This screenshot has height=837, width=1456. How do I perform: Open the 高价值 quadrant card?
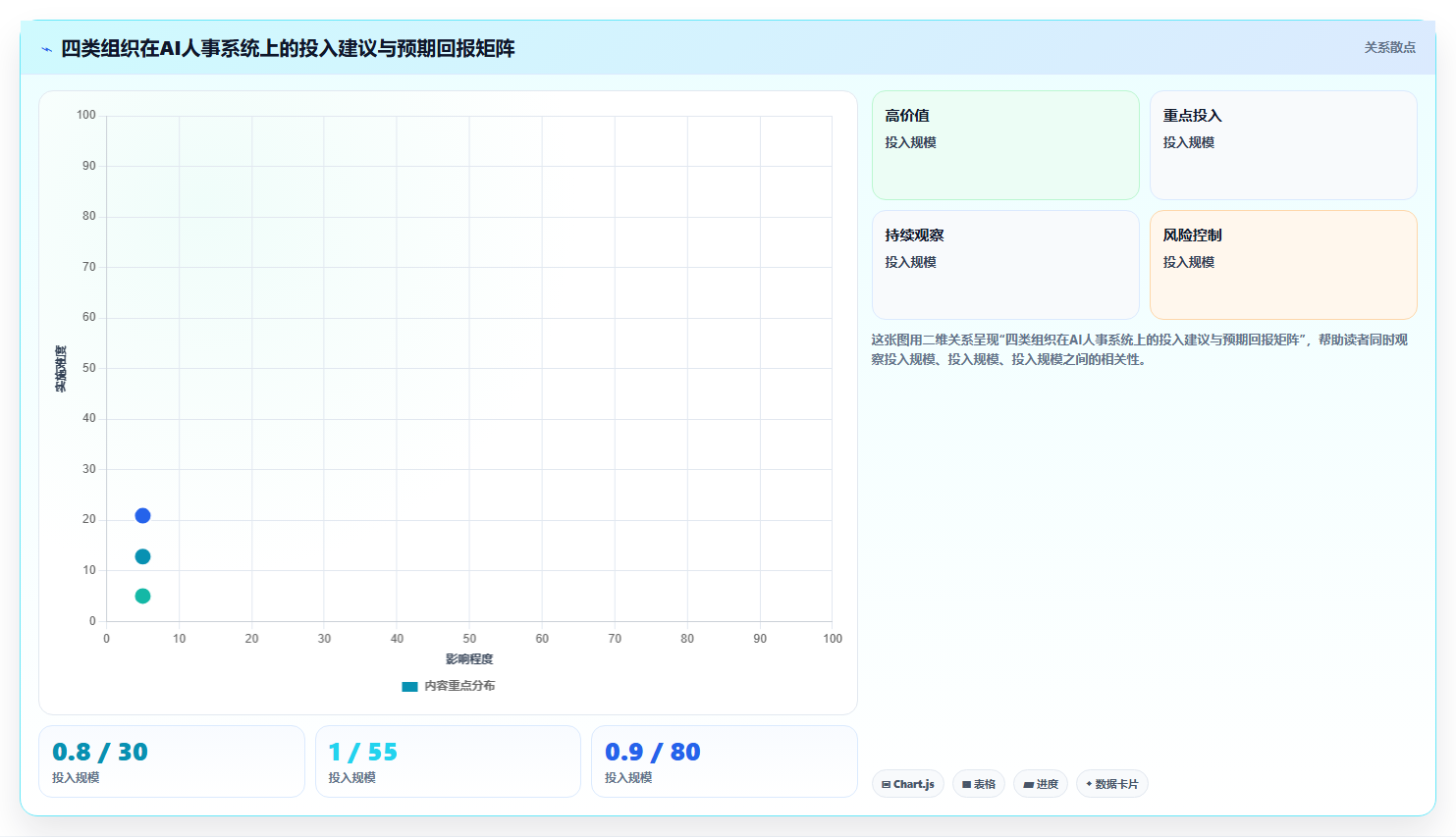(1005, 145)
